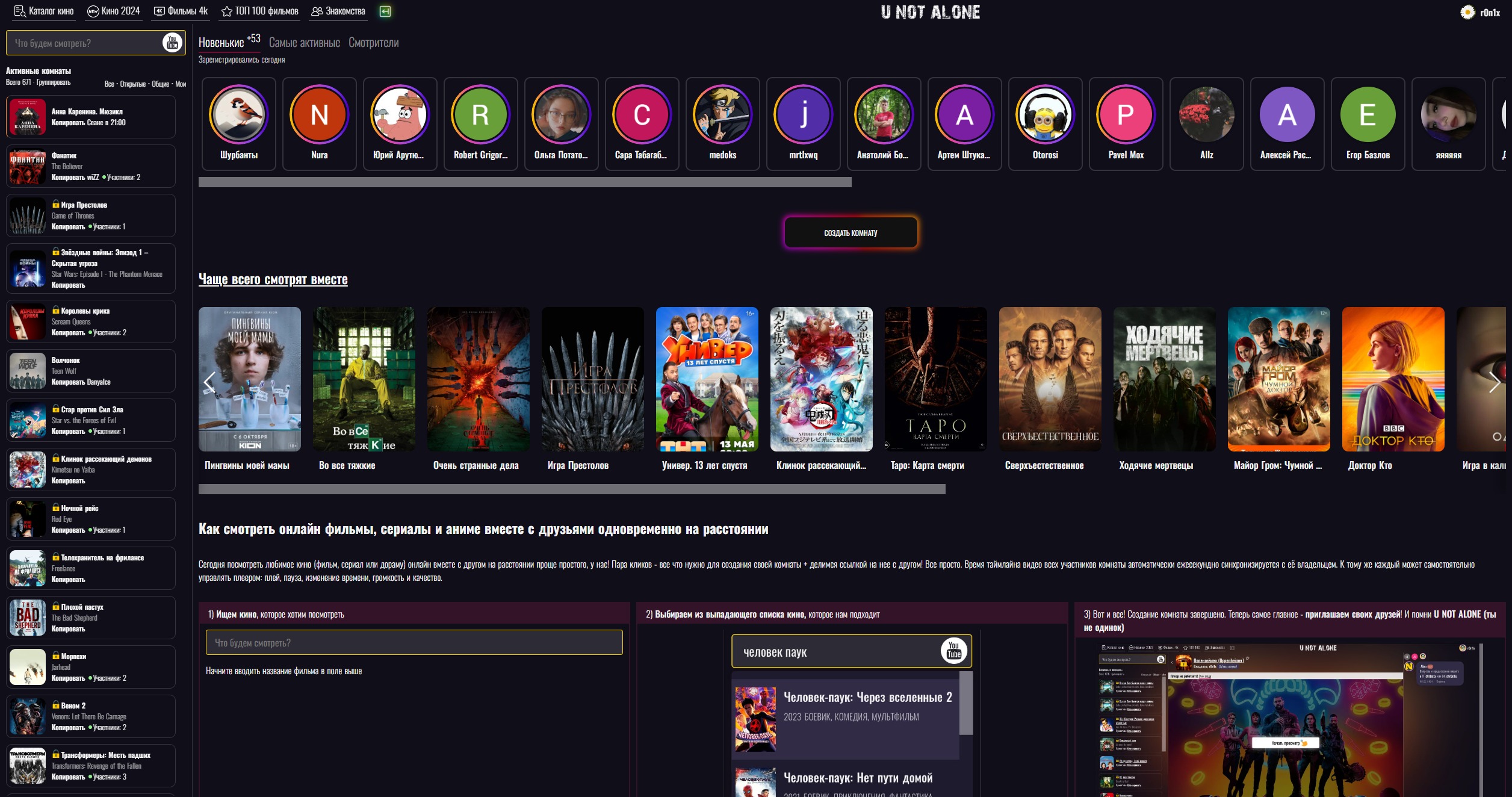1512x797 pixels.
Task: Click lock icon on Плохой пастух room
Action: (56, 606)
